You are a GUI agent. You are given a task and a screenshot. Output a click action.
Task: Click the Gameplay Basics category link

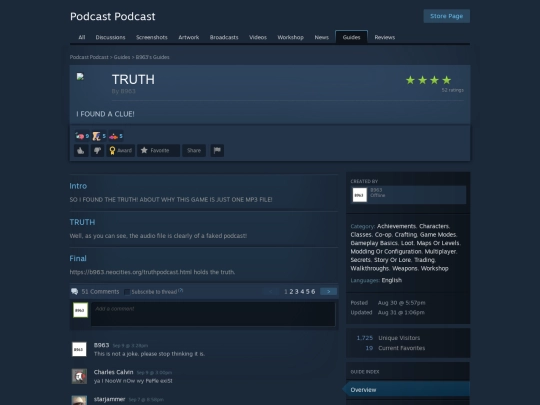tap(374, 243)
